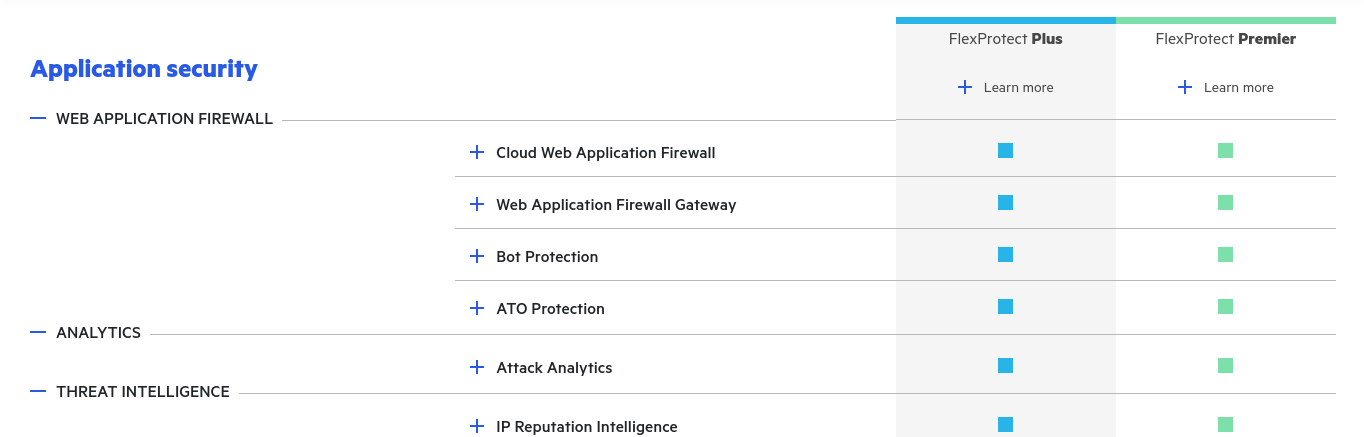This screenshot has width=1364, height=437.
Task: Expand Bot Protection via its plus icon
Action: click(477, 256)
